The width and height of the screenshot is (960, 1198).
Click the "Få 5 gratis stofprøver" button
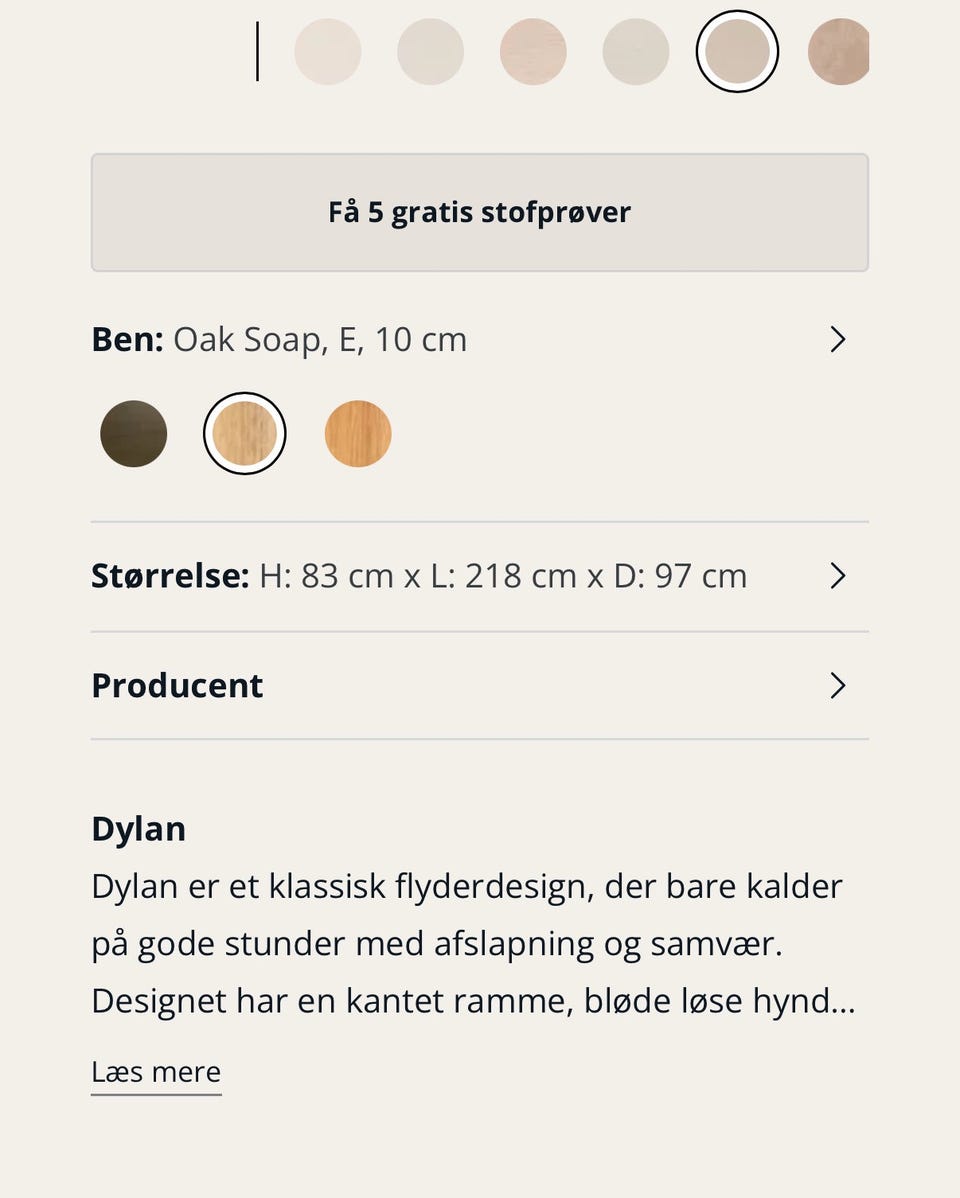tap(480, 212)
